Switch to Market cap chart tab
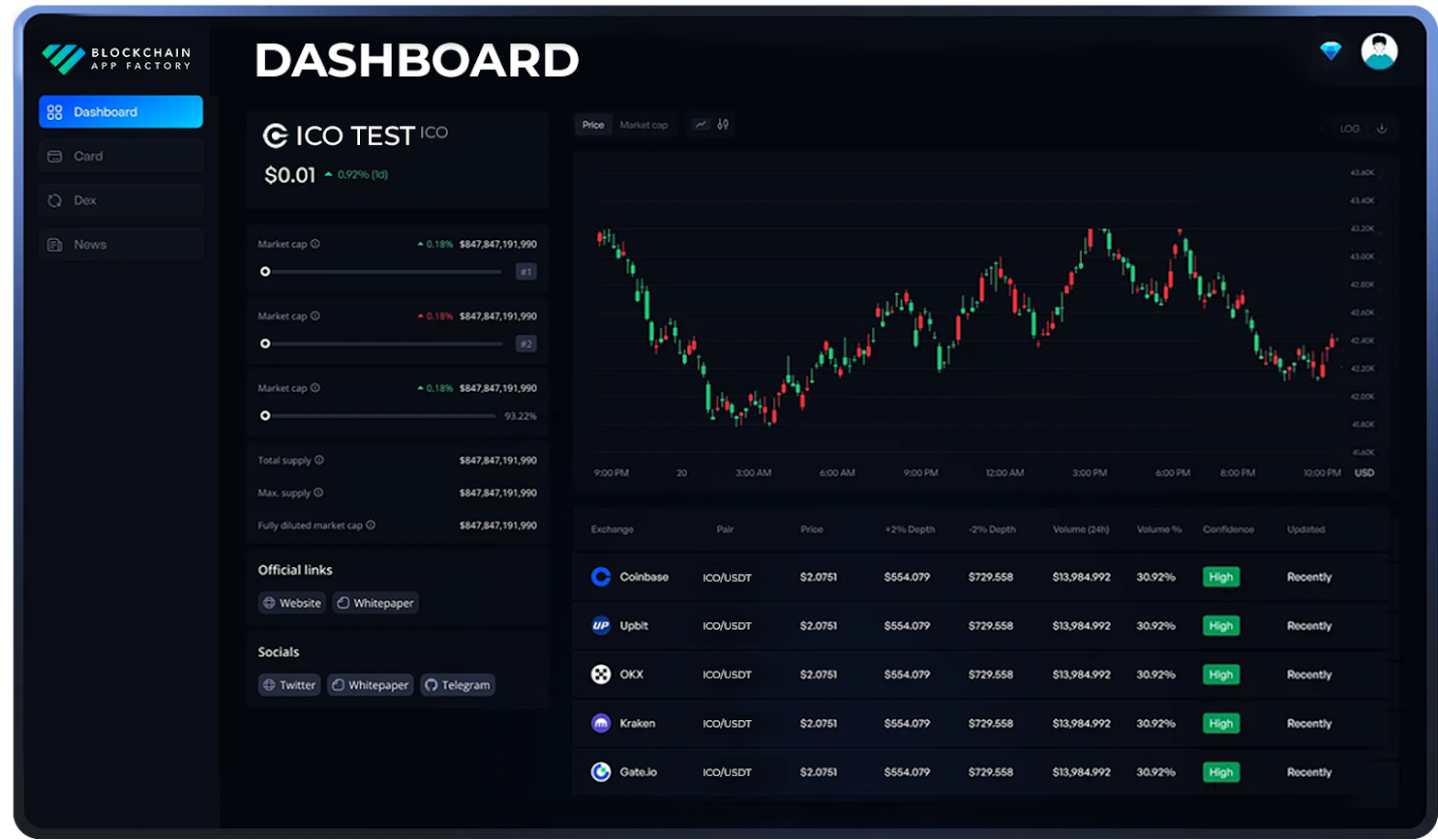The height and width of the screenshot is (840, 1438). pos(644,125)
